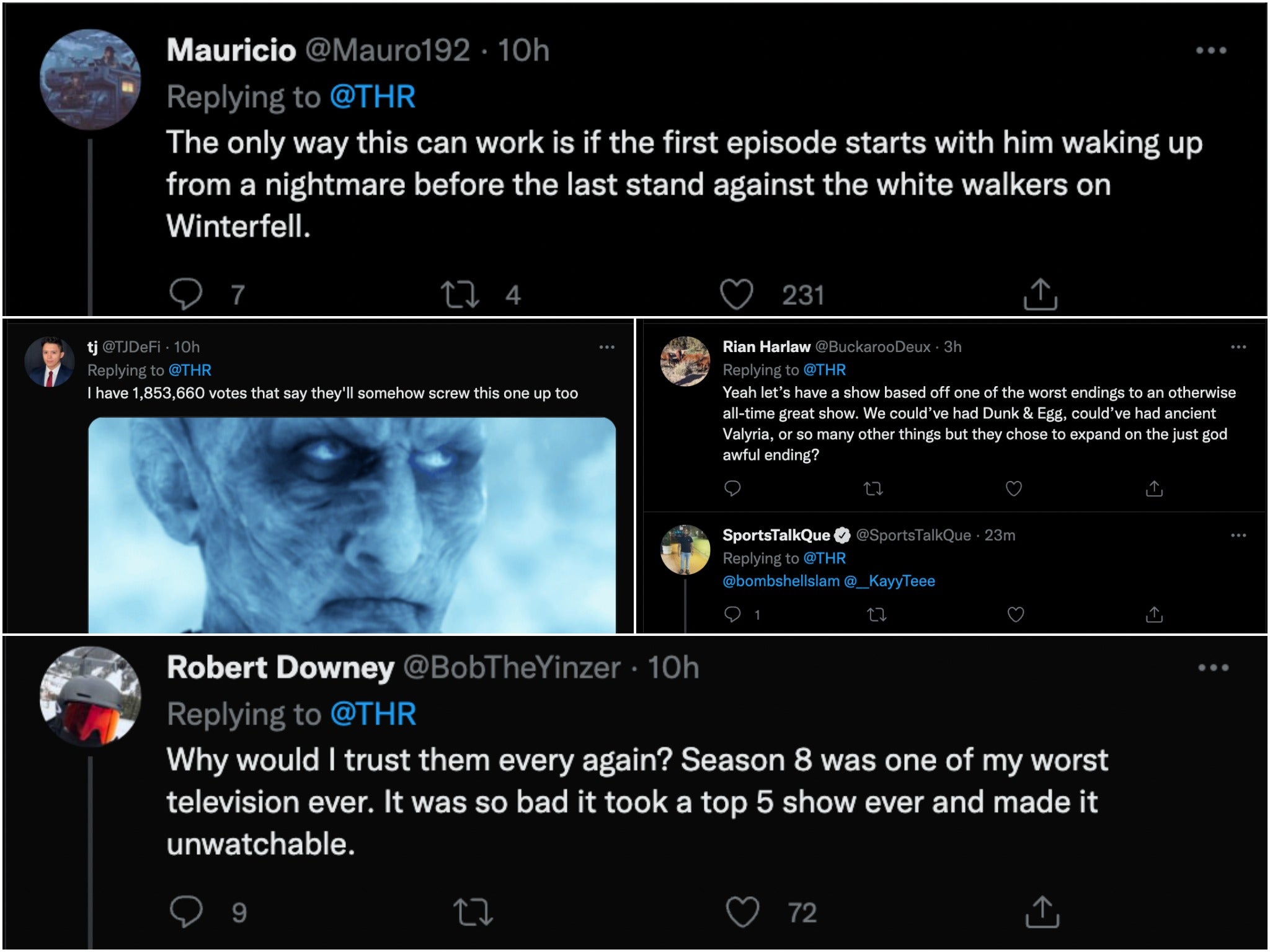
Task: Reply to Mauricio's tweet with 7 replies
Action: [x=185, y=294]
